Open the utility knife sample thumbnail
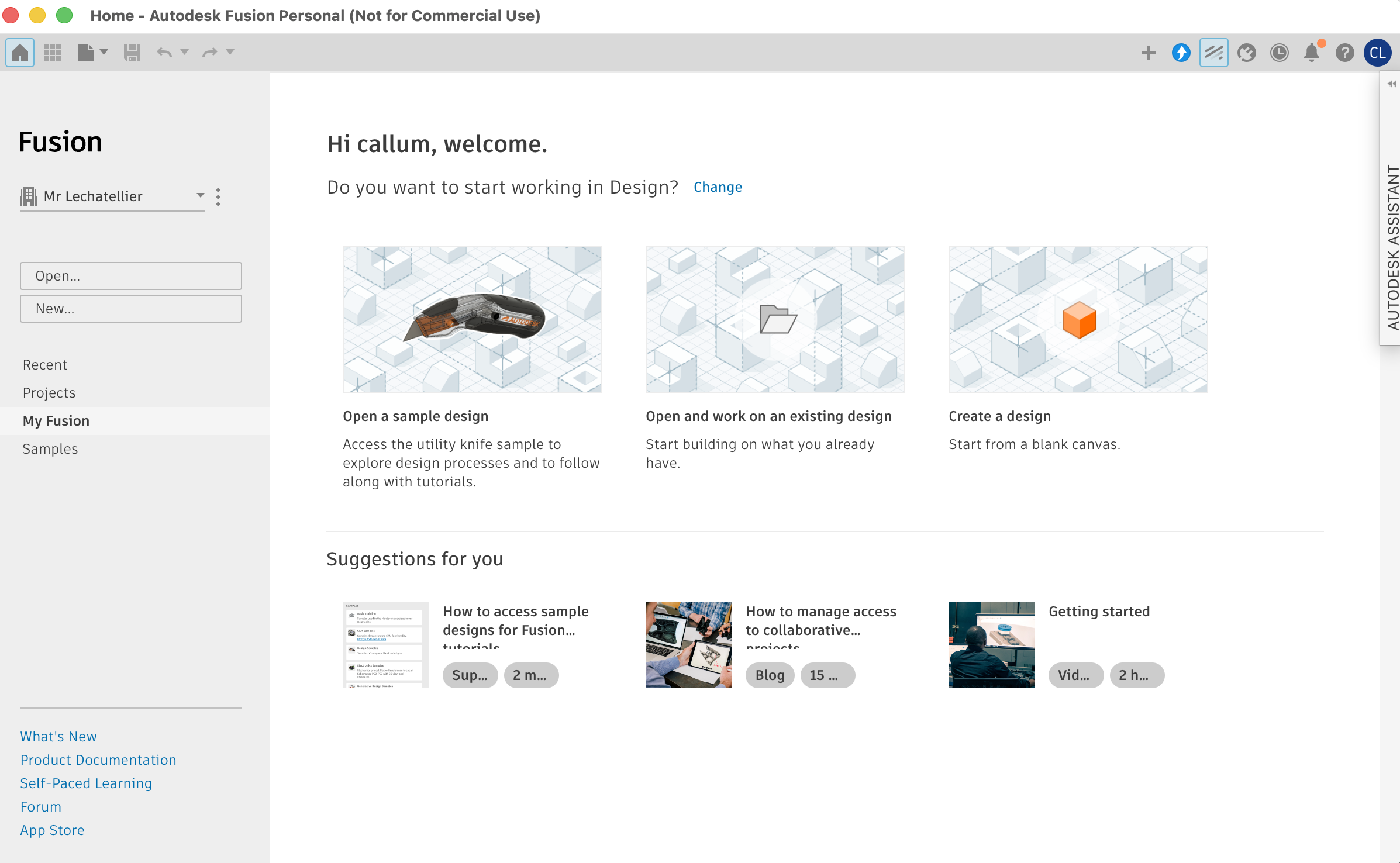Screen dimensions: 1400x863 point(473,319)
